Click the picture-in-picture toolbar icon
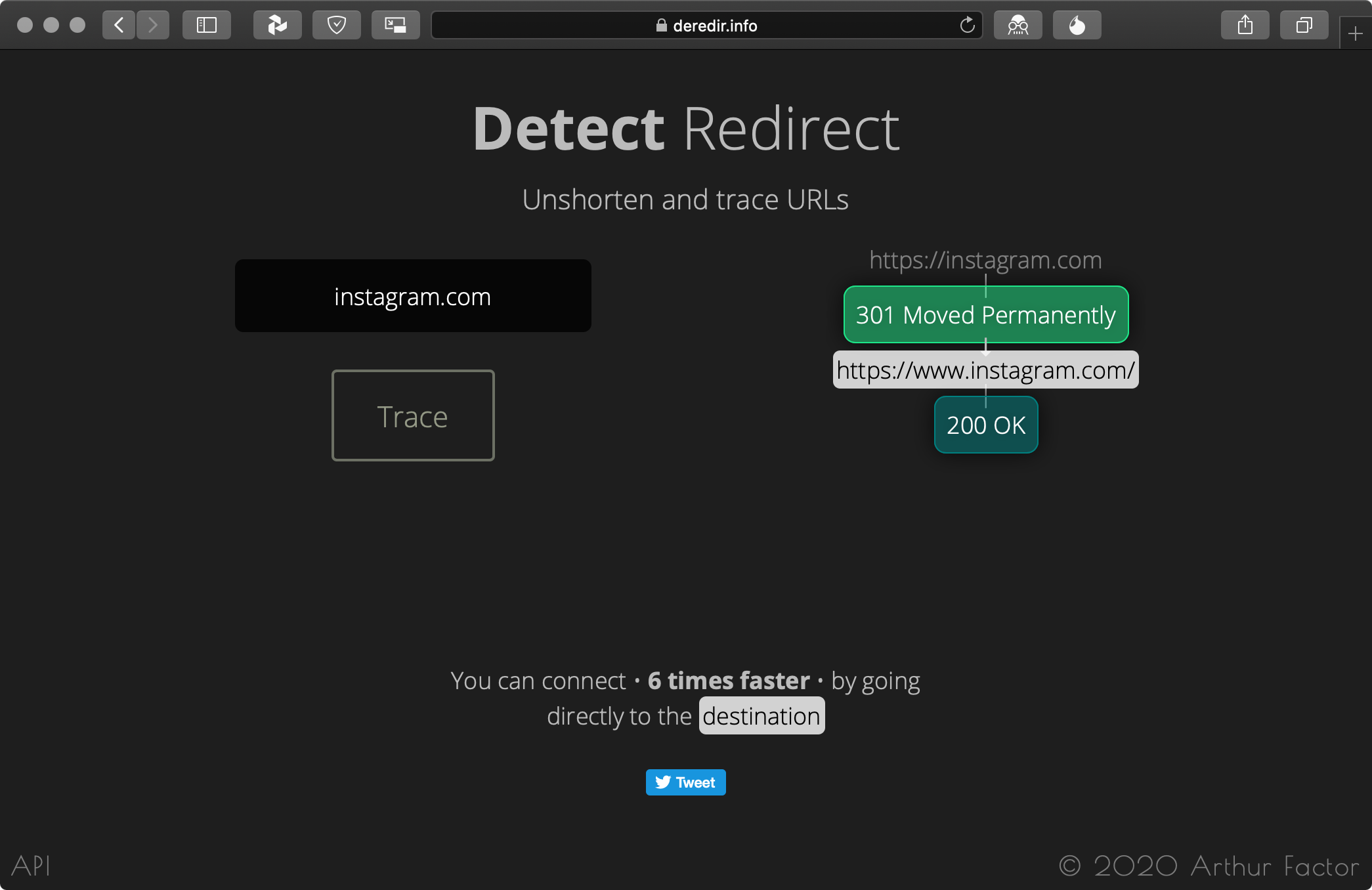 395,25
